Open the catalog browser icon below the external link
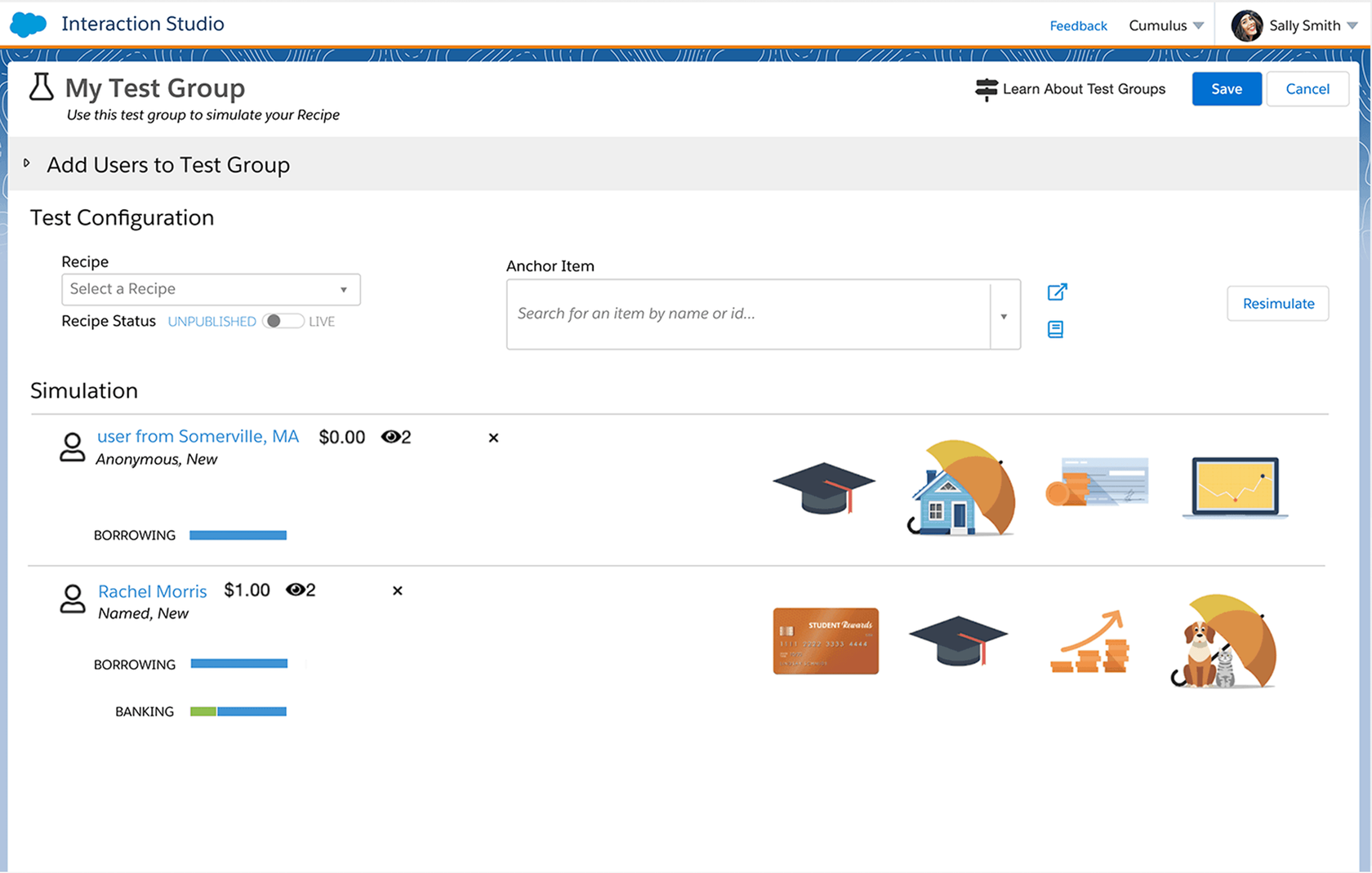Image resolution: width=1372 pixels, height=873 pixels. click(x=1055, y=329)
